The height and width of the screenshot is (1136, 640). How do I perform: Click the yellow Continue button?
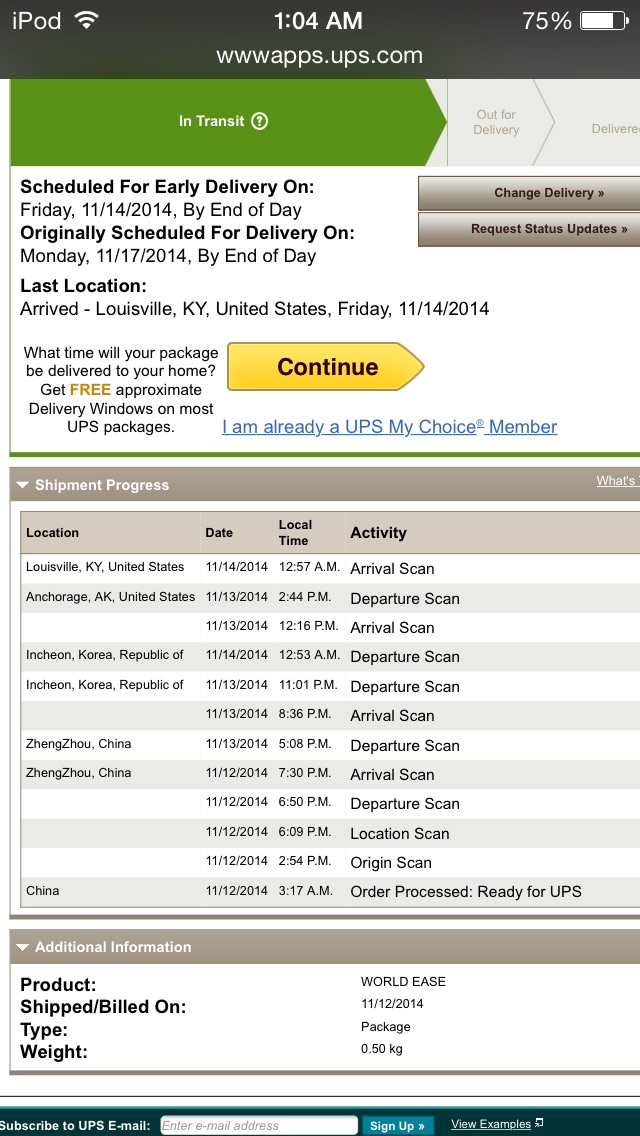tap(325, 367)
